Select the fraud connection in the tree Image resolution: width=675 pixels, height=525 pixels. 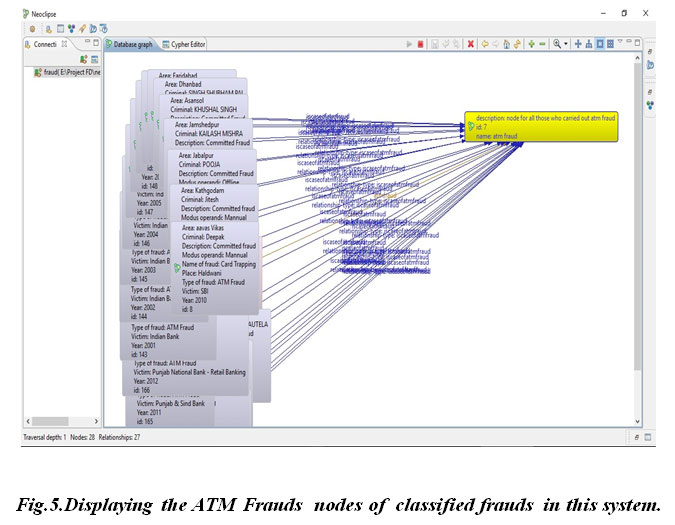pos(60,72)
